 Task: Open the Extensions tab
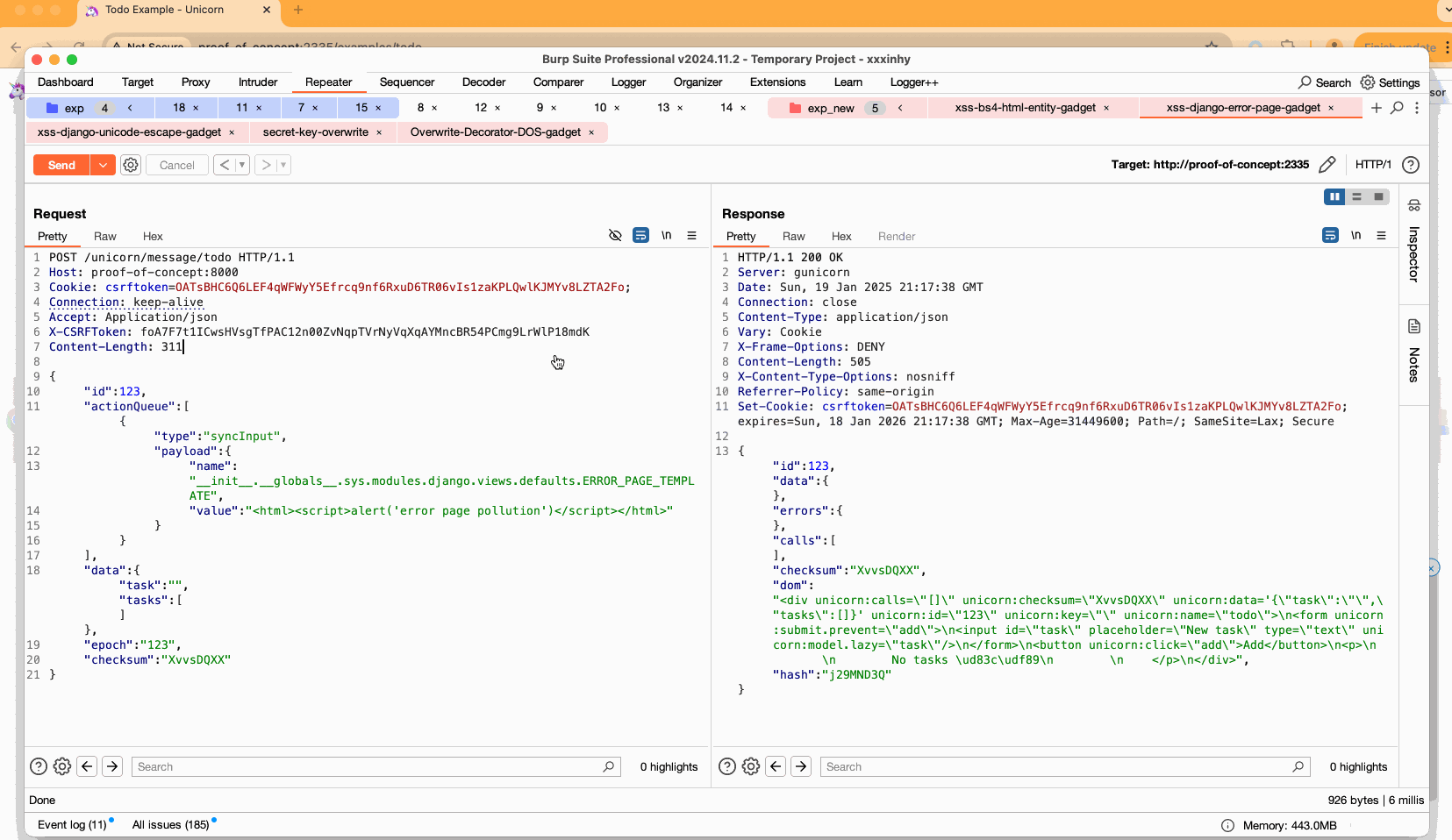click(x=777, y=82)
